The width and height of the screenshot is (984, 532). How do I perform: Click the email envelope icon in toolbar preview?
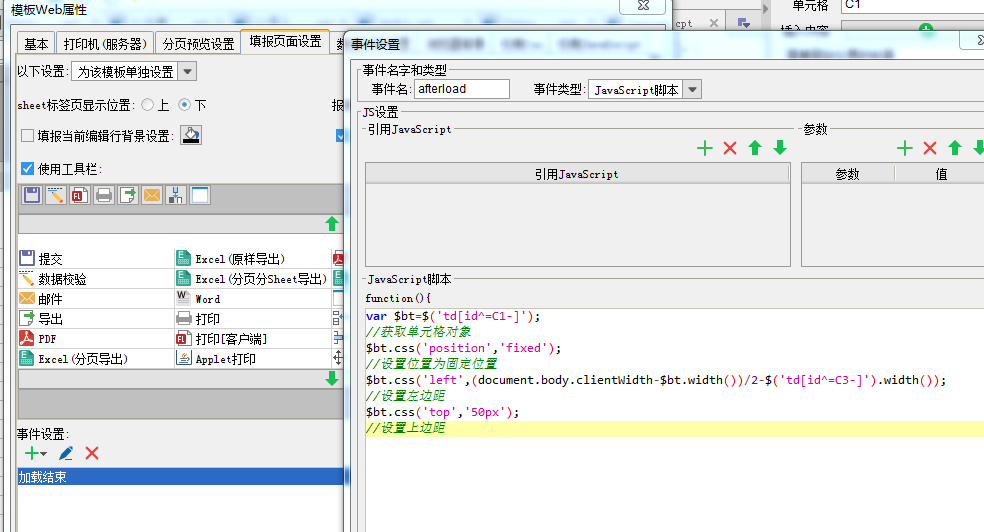(x=152, y=195)
